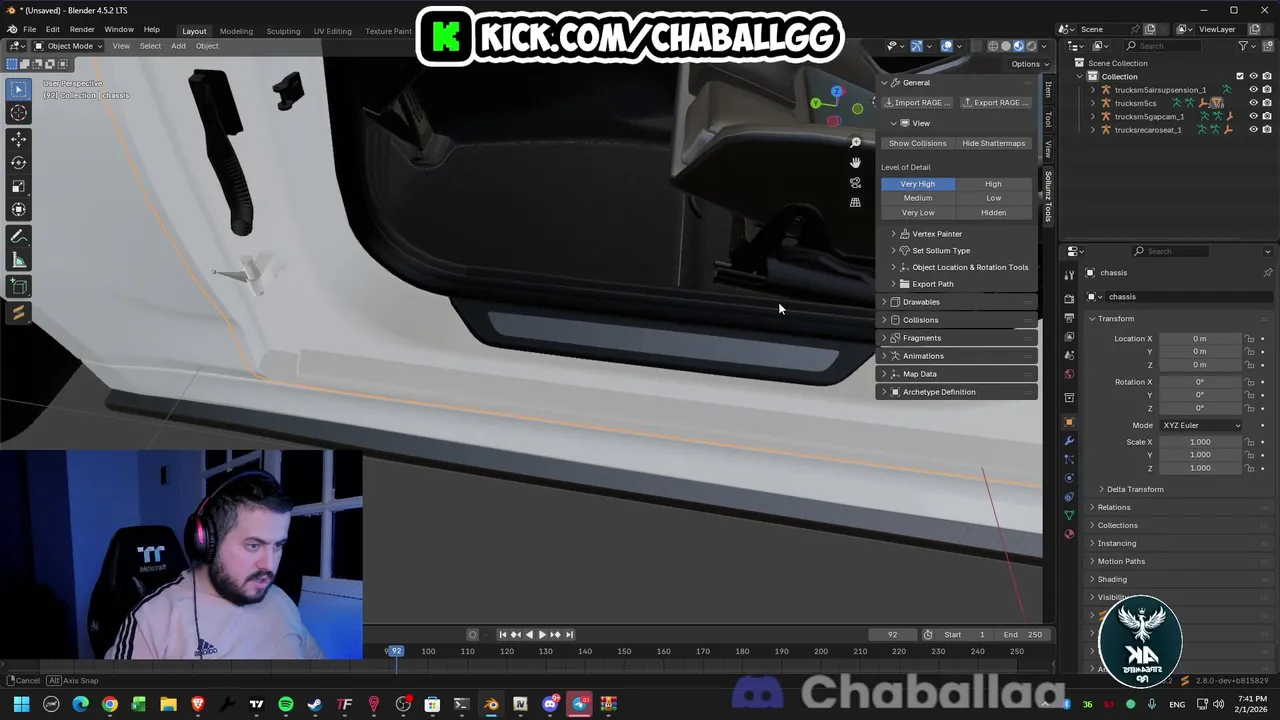1280x720 pixels.
Task: Click the viewport pan hand icon
Action: pos(855,163)
